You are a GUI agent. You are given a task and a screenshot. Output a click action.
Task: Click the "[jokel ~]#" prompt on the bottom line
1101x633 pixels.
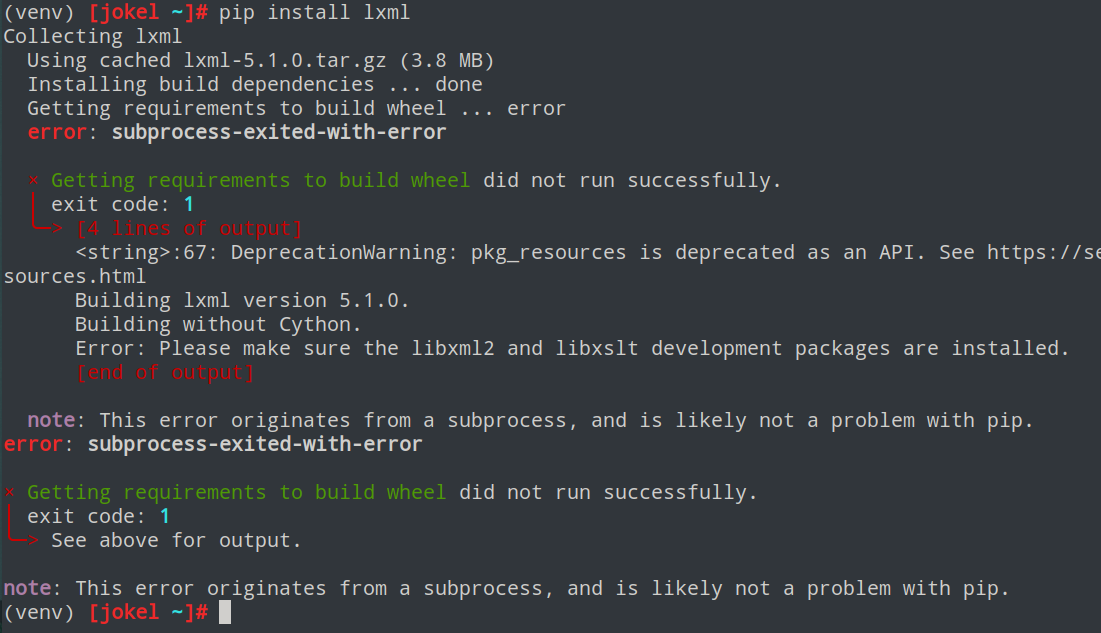[149, 612]
